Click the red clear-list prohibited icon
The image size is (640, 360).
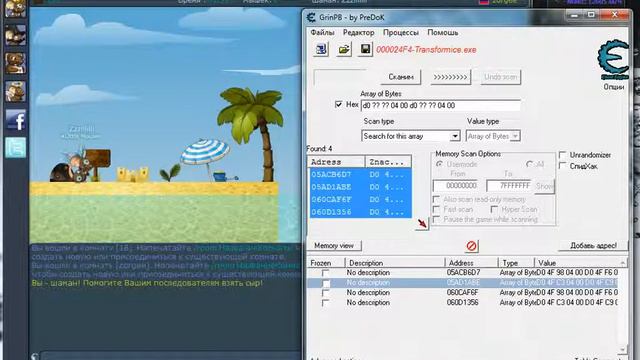(471, 246)
